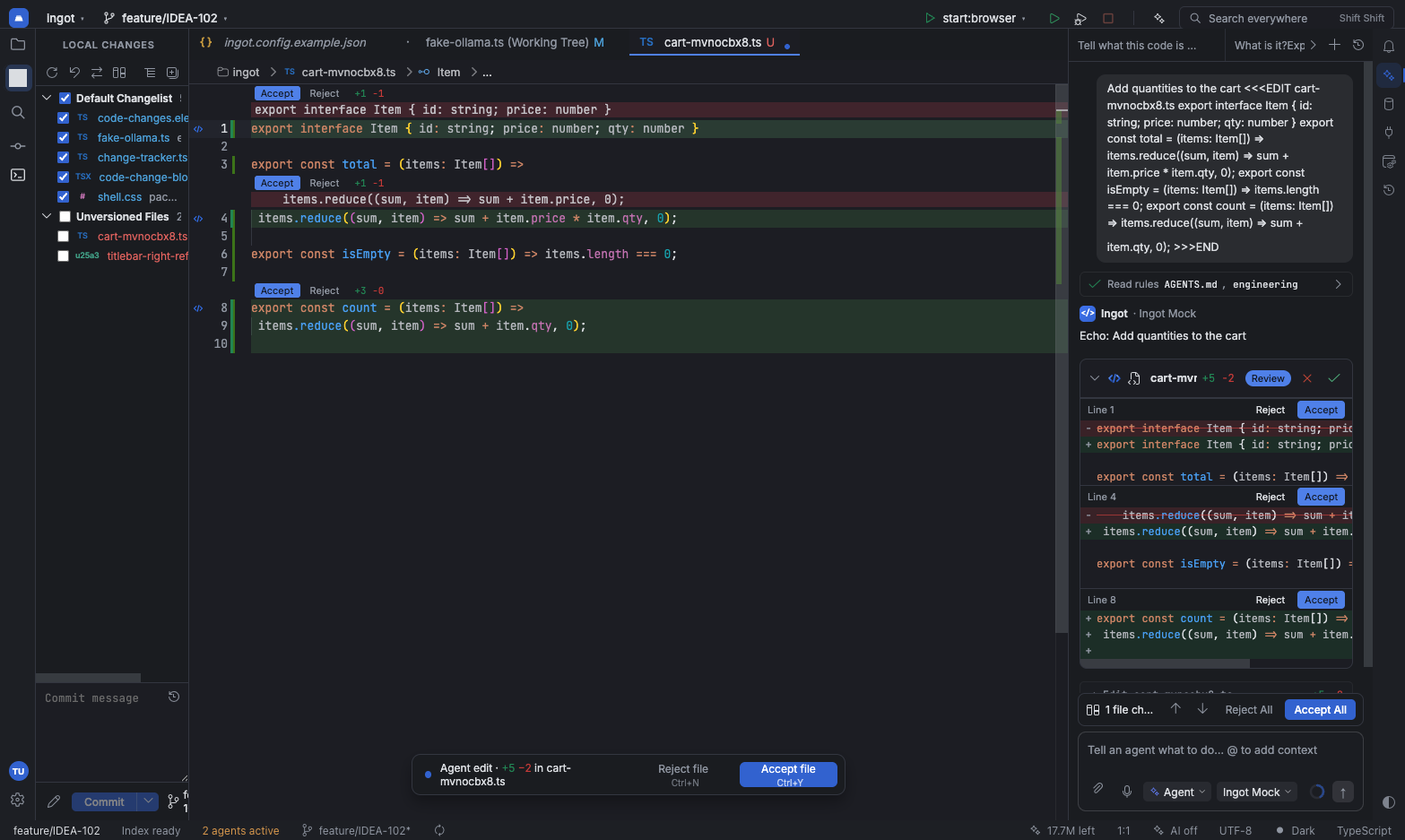Uncheck the change-tracker.ts file checkbox
The width and height of the screenshot is (1405, 840).
pyautogui.click(x=64, y=158)
